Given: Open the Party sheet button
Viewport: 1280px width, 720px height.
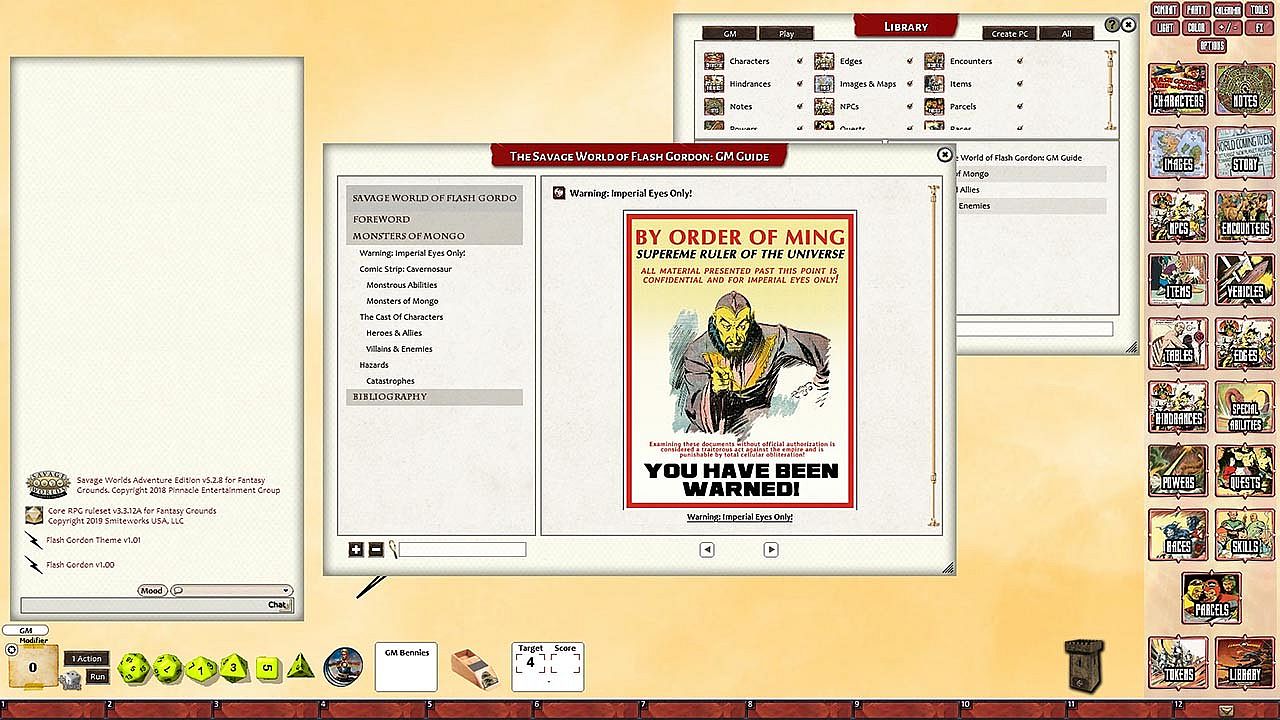Looking at the screenshot, I should tap(1196, 10).
